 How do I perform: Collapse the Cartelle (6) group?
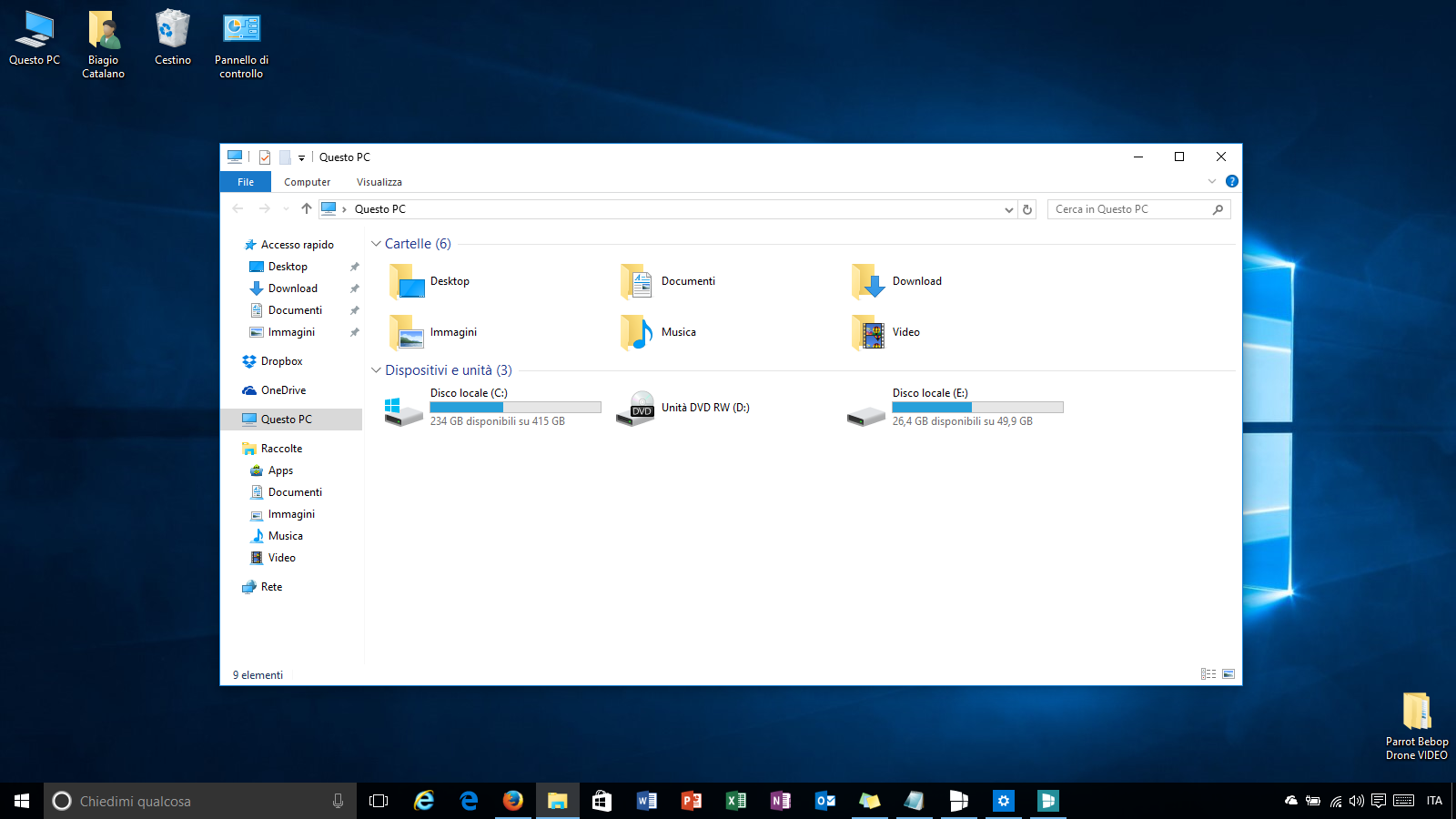(x=376, y=244)
